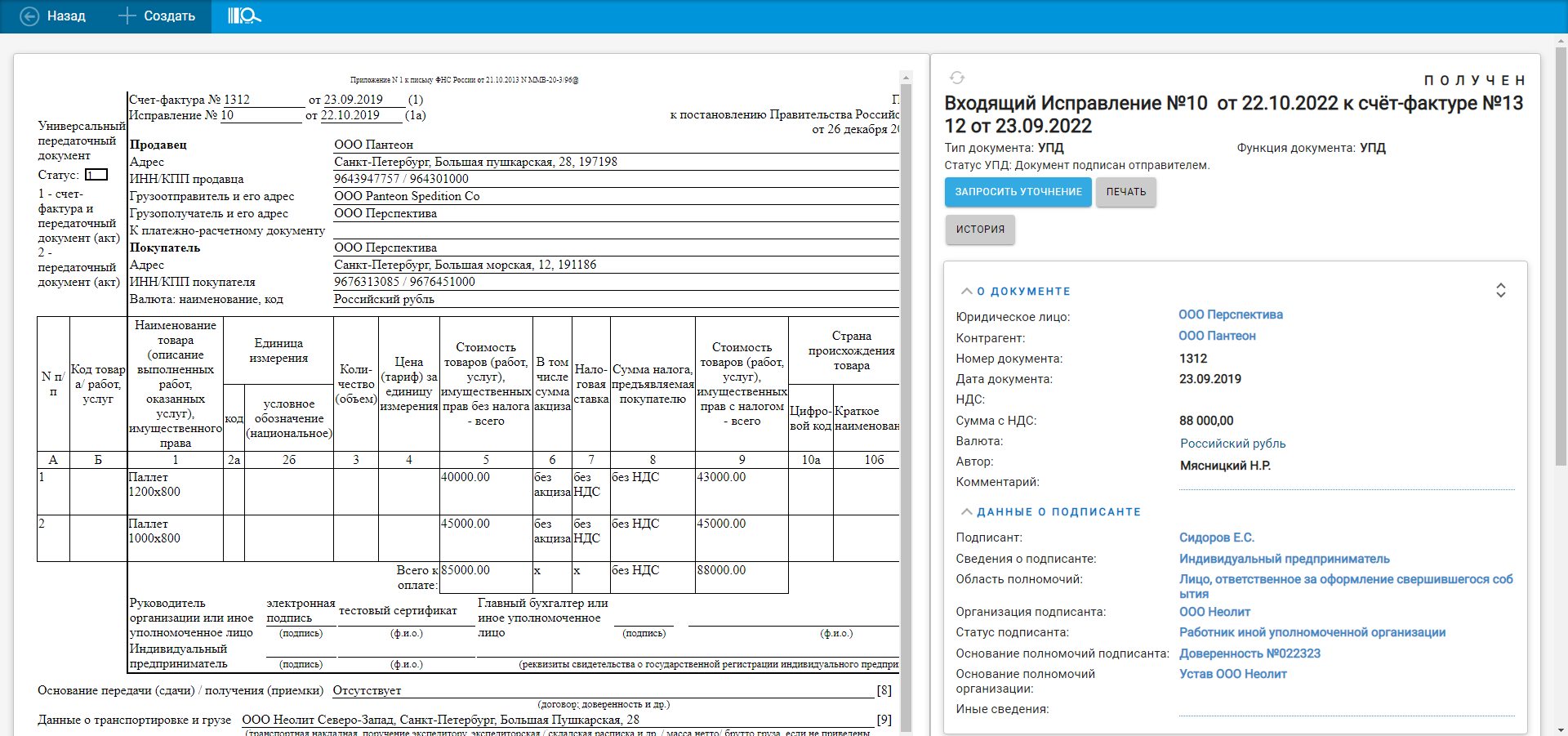This screenshot has height=736, width=1568.
Task: Toggle expand/collapse all sections arrows
Action: pos(1500,291)
